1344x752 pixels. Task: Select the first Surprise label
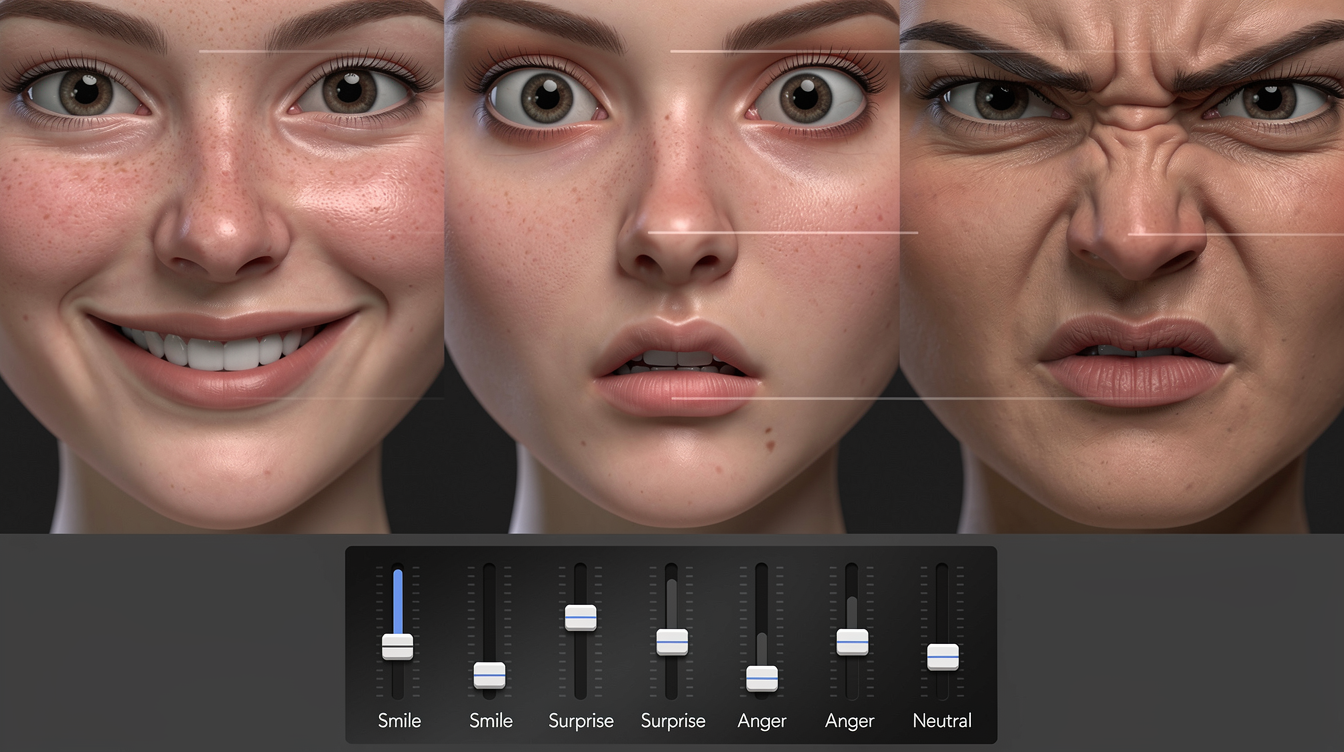pyautogui.click(x=581, y=721)
